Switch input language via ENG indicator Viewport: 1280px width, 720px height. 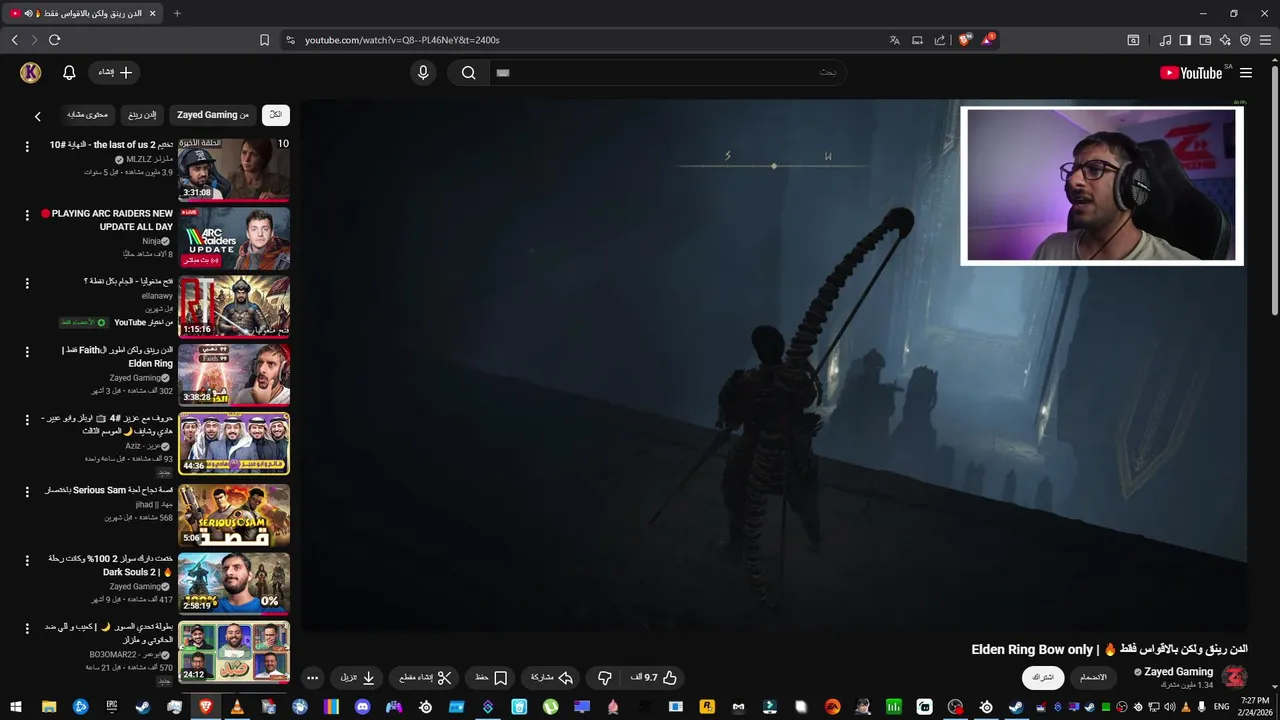coord(1221,707)
